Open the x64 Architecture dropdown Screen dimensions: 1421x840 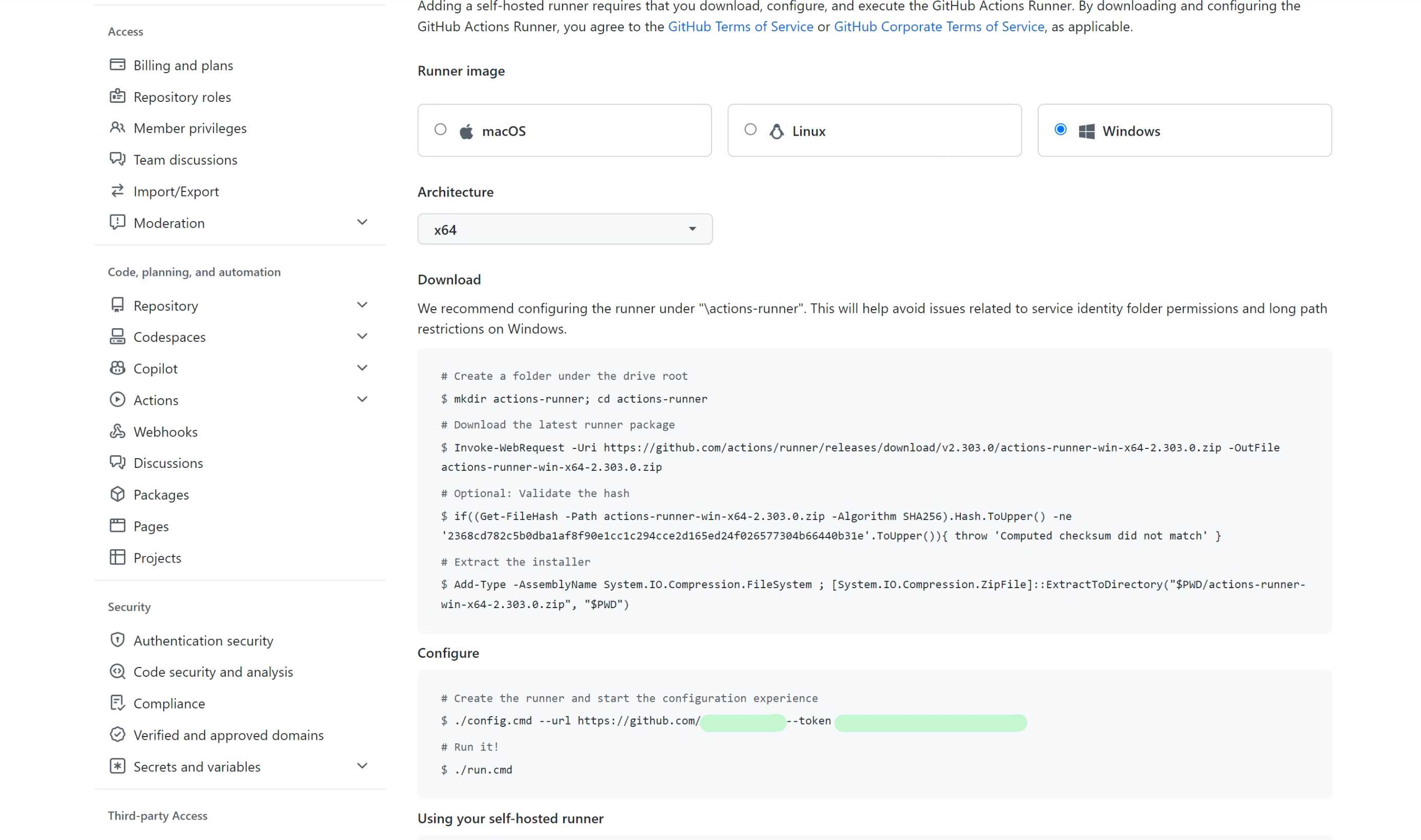565,229
